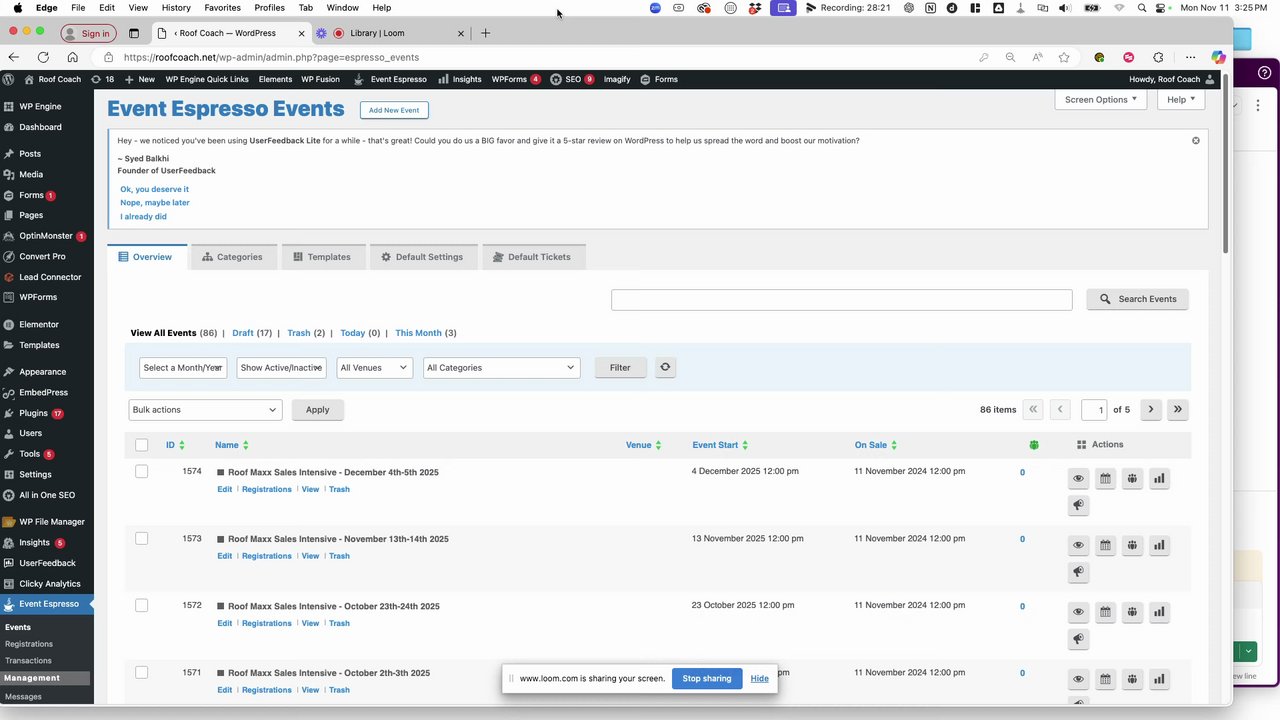1280x720 pixels.
Task: Open Edge extensions puzzle icon
Action: tap(1158, 57)
